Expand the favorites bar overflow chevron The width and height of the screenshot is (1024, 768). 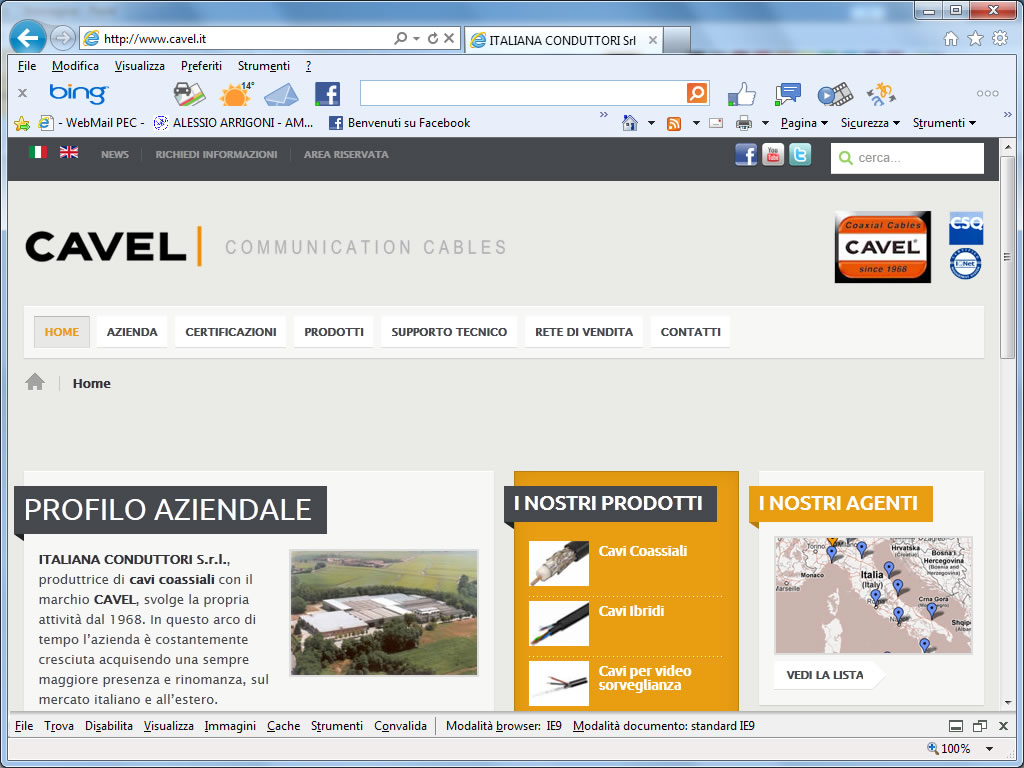point(603,115)
